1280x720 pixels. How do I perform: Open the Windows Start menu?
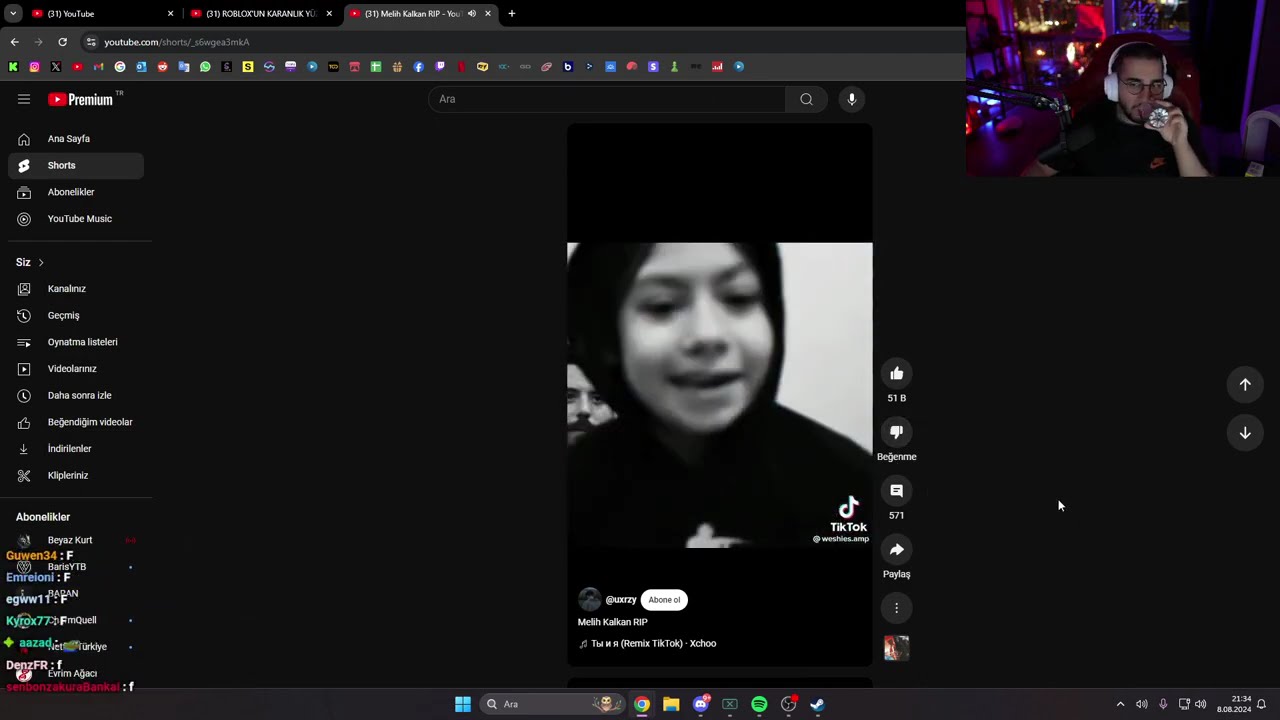(x=463, y=704)
